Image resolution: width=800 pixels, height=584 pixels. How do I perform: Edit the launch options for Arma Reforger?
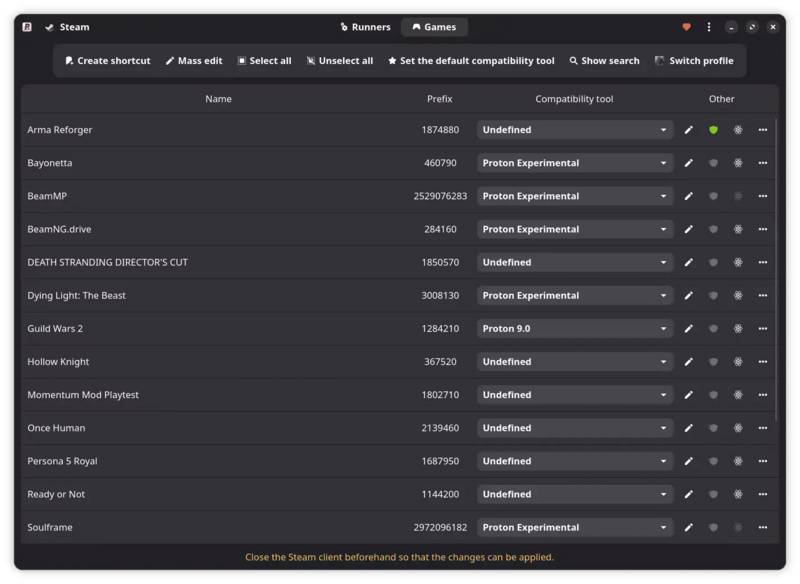click(x=688, y=129)
